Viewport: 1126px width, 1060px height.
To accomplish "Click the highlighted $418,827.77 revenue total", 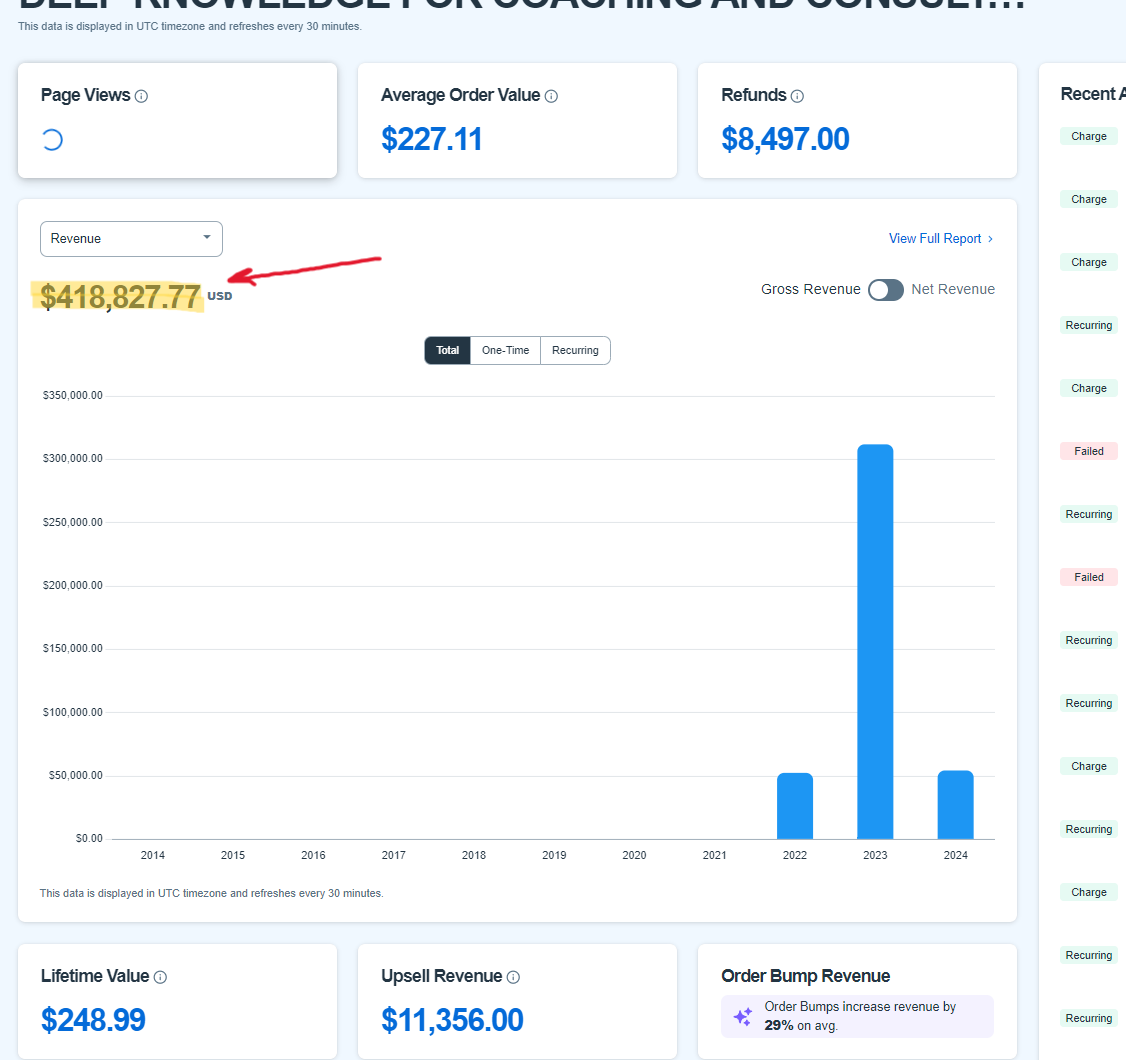I will click(121, 297).
